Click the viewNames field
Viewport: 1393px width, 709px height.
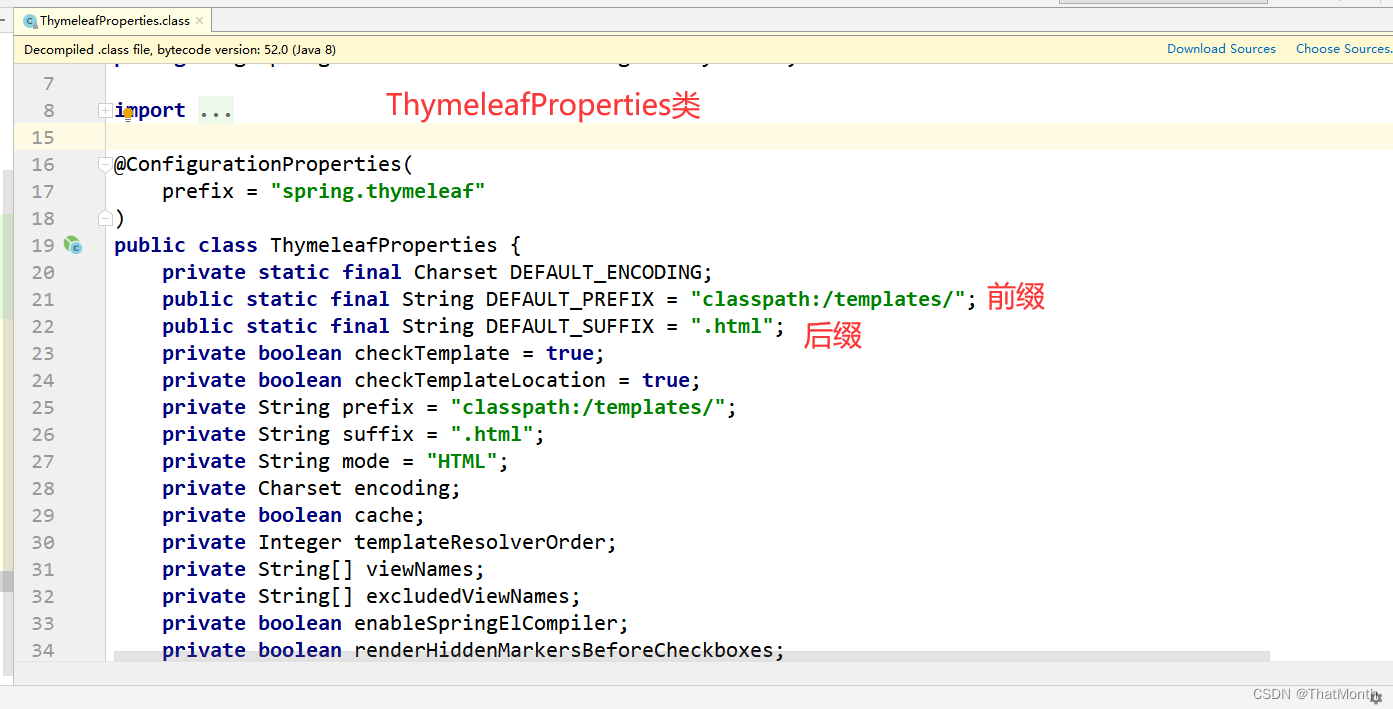(x=420, y=569)
